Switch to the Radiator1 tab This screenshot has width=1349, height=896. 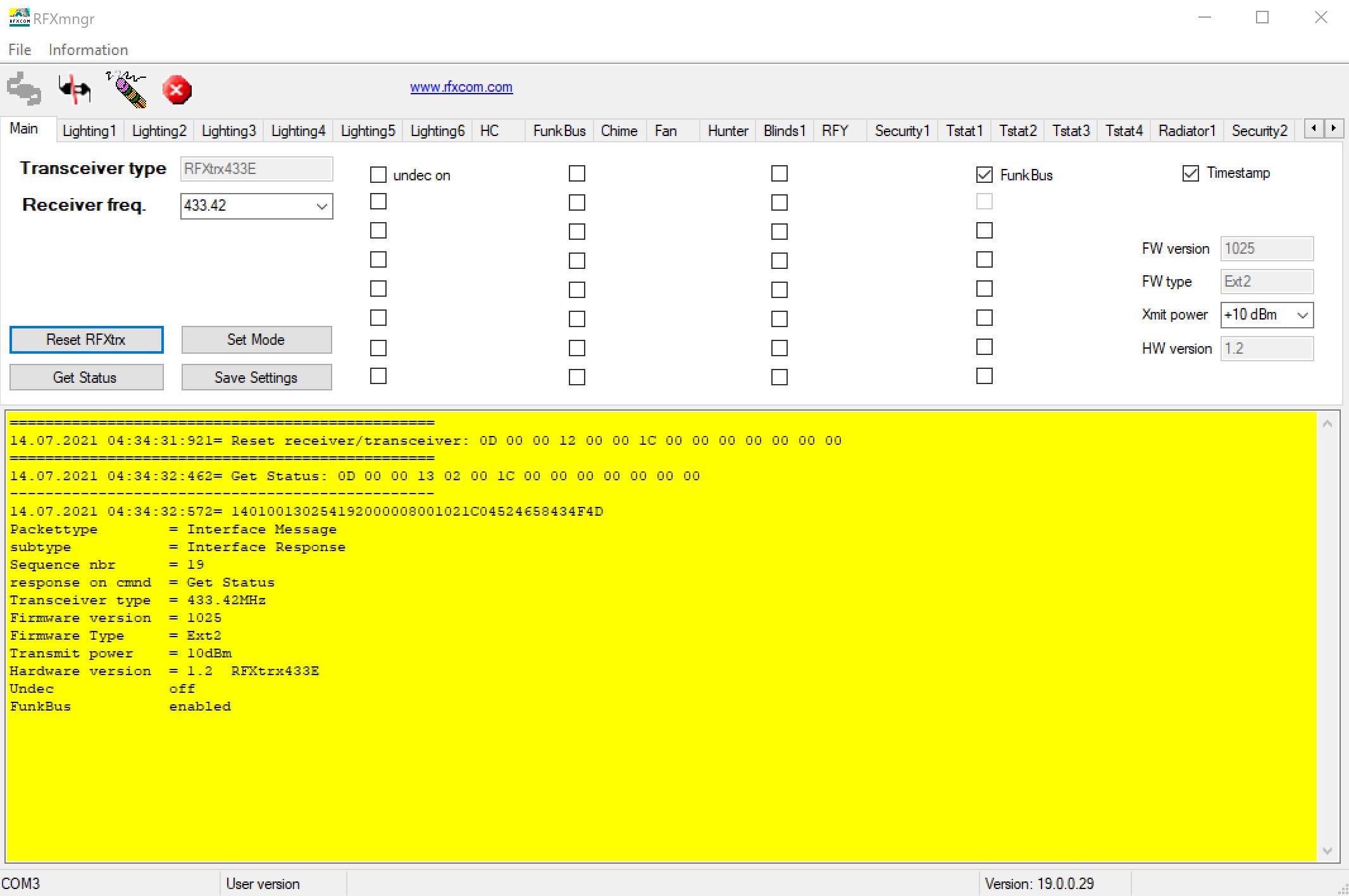click(x=1187, y=131)
